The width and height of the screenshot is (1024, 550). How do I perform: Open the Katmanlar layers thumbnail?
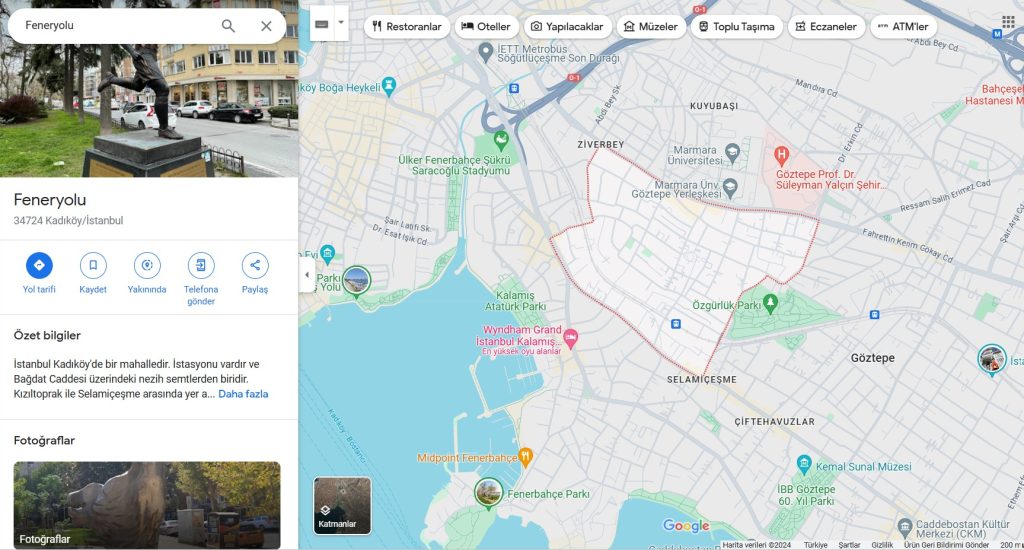(x=342, y=506)
